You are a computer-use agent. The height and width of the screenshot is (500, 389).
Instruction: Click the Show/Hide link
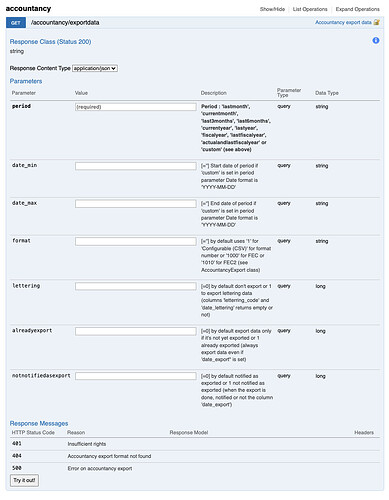(272, 9)
